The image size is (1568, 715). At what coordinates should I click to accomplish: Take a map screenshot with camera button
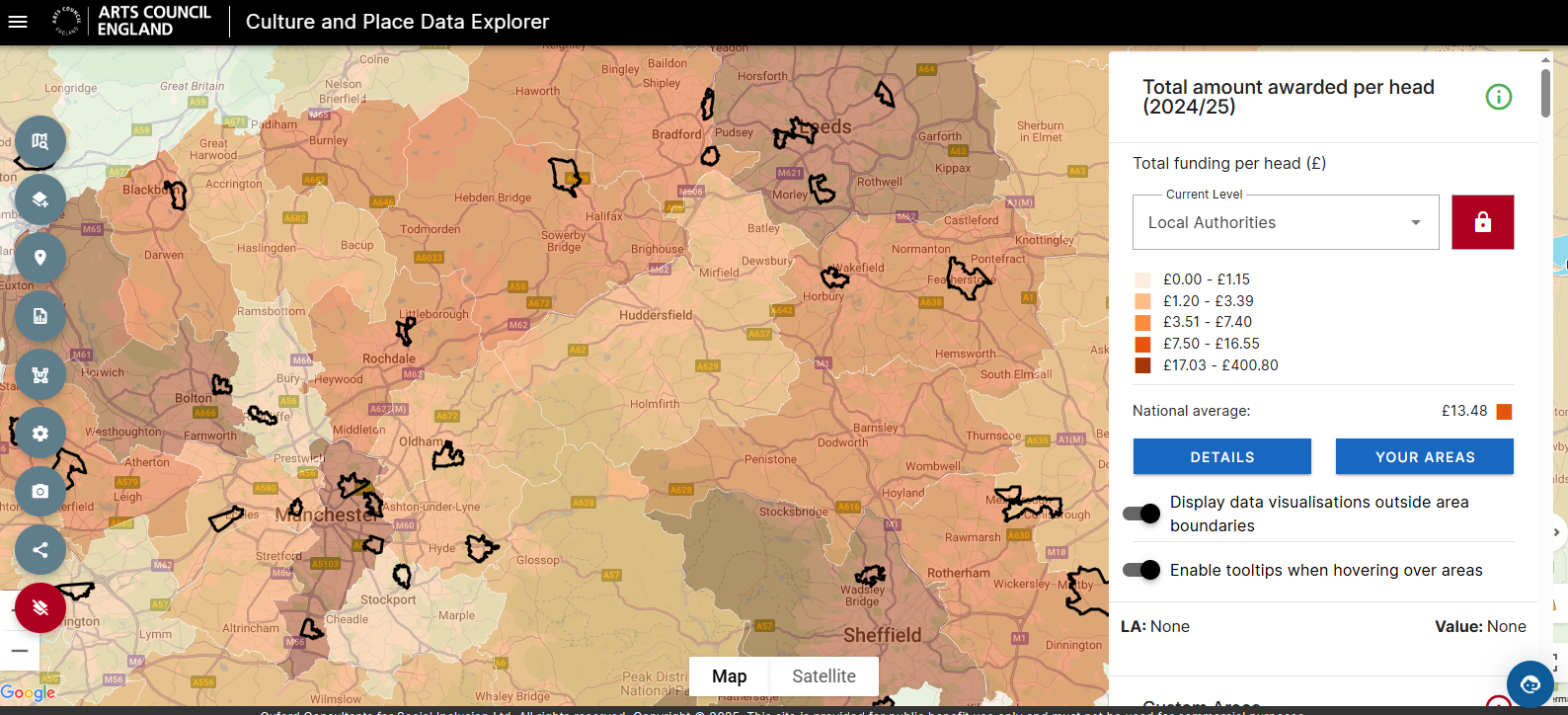point(40,491)
